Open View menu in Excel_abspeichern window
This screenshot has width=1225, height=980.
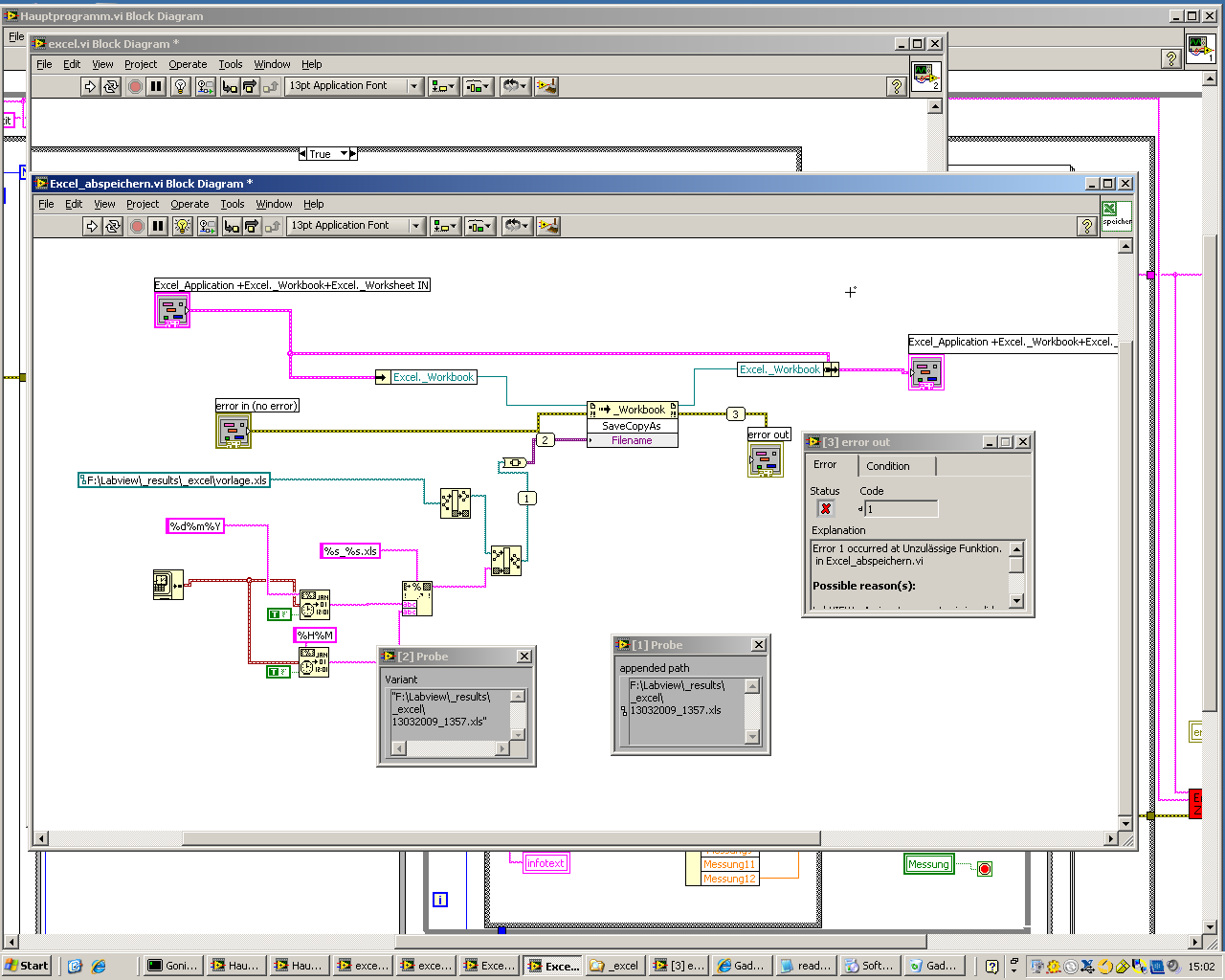coord(104,204)
